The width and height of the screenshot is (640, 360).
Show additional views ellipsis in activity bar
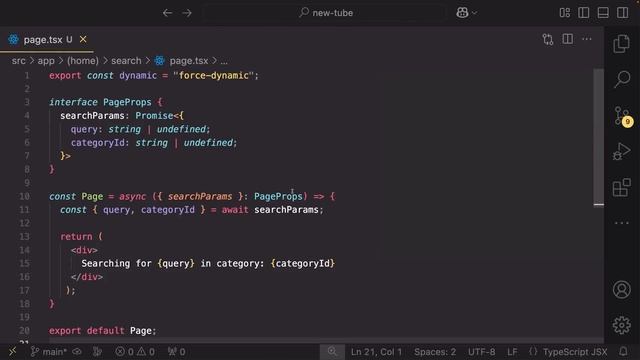(x=622, y=223)
